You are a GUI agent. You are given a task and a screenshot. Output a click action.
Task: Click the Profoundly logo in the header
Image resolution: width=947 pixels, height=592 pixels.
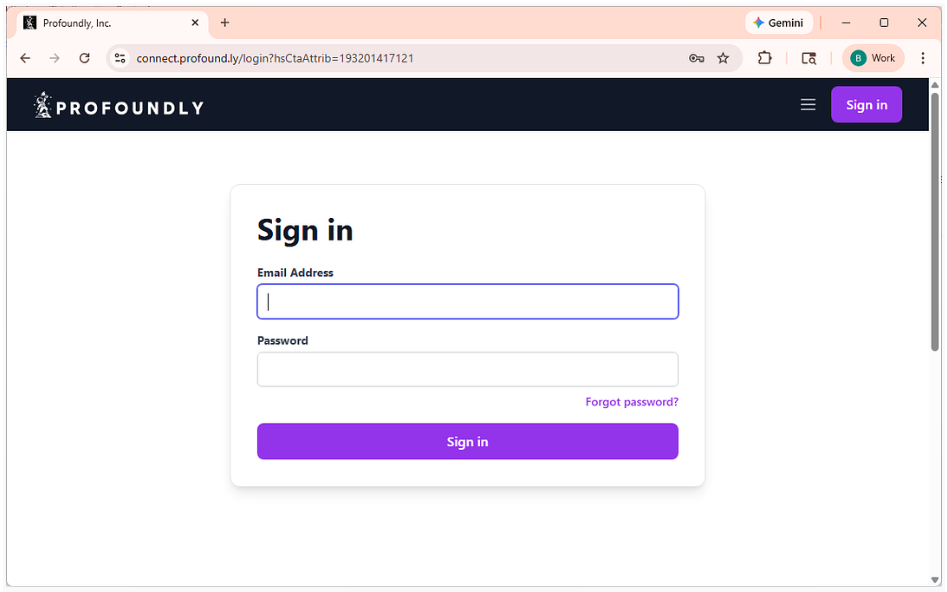(117, 104)
